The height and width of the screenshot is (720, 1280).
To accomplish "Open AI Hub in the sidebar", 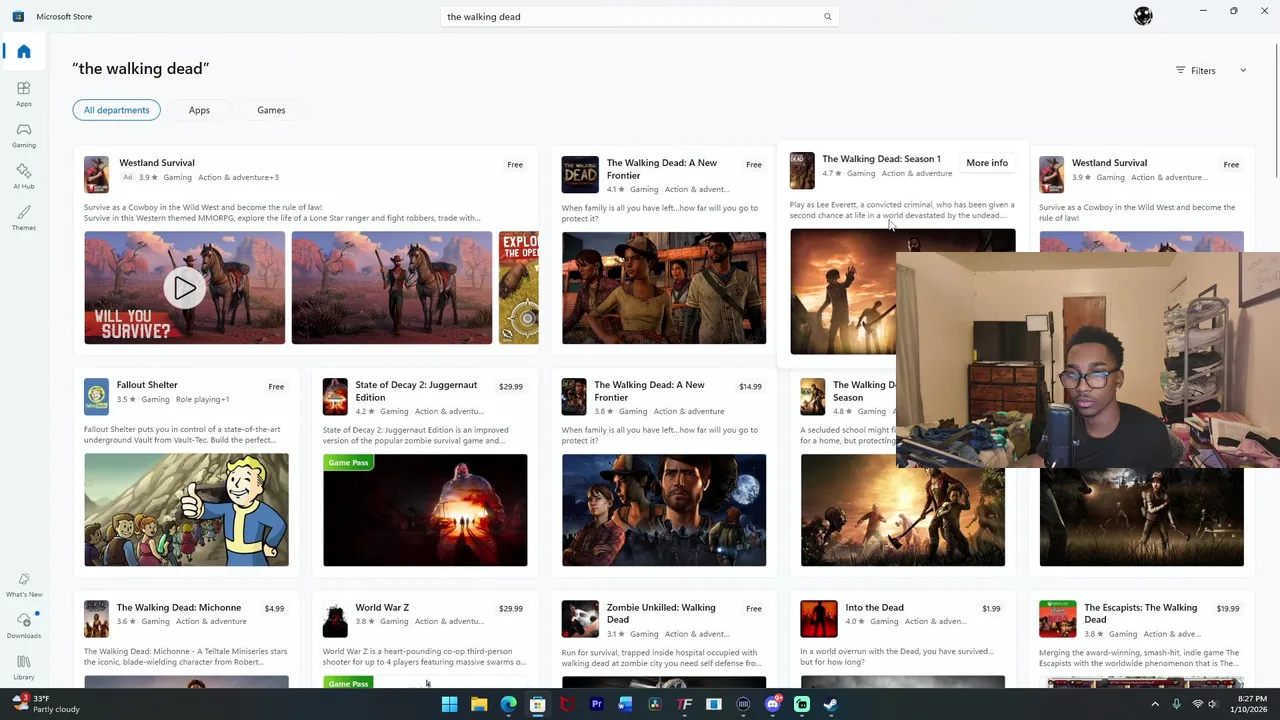I will [24, 176].
